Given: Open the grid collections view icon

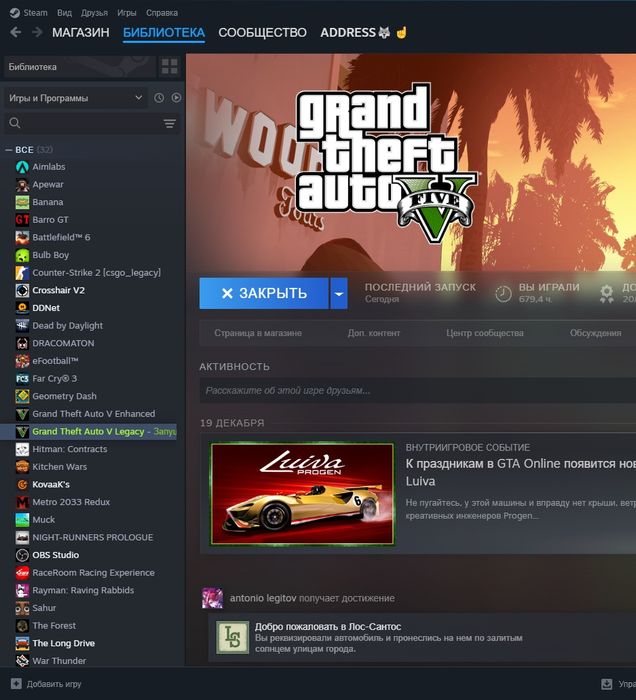Looking at the screenshot, I should 170,67.
